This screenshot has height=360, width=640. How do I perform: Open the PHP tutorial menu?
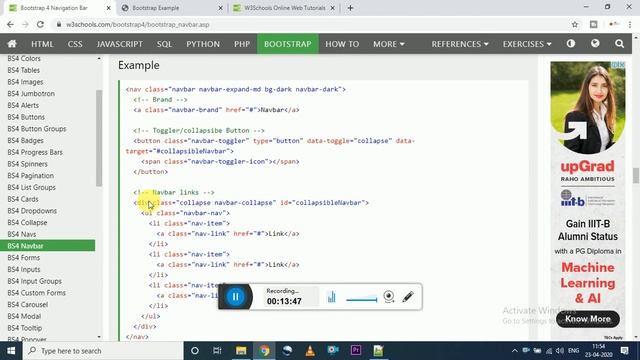(x=242, y=44)
